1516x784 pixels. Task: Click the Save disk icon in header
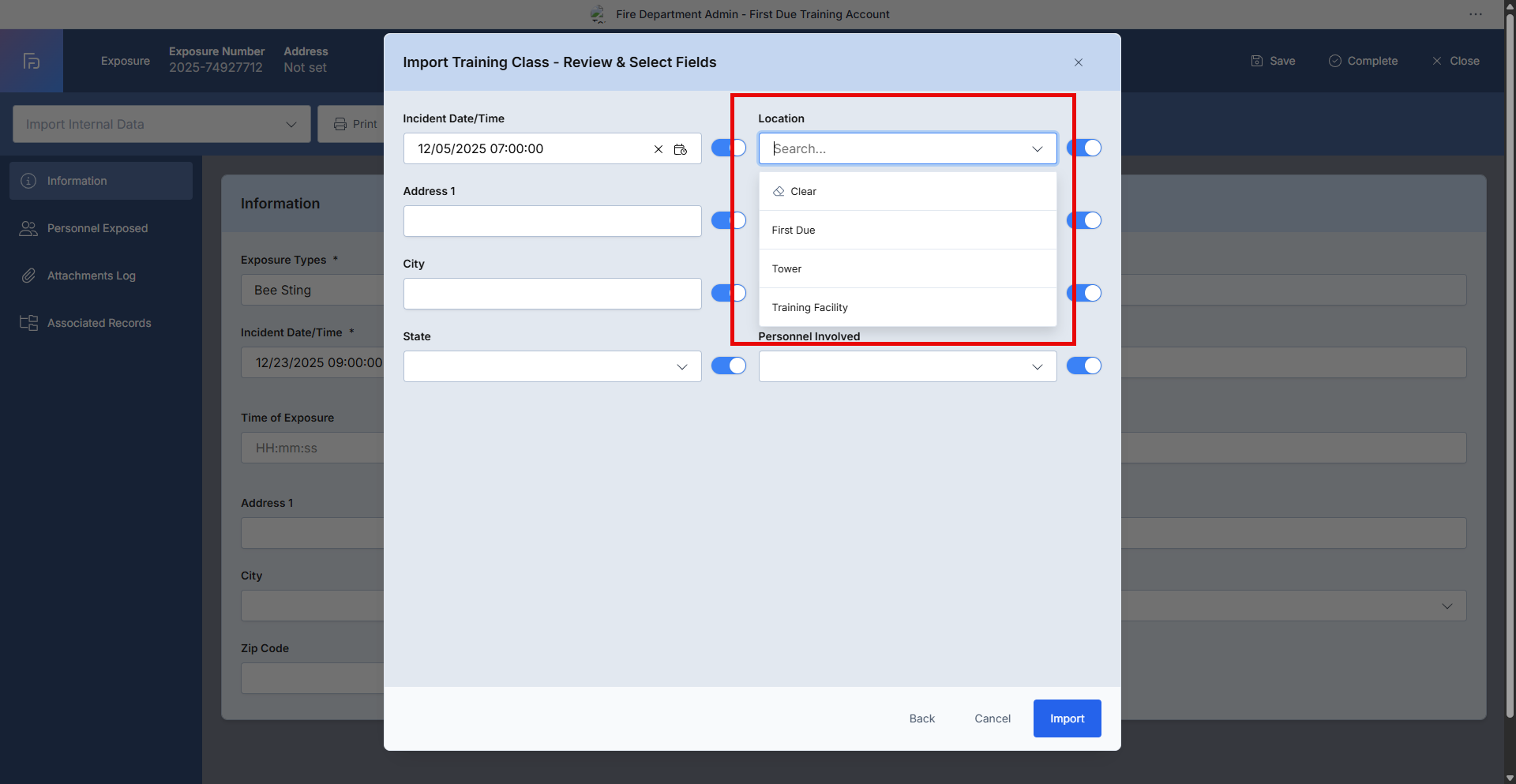[1257, 61]
